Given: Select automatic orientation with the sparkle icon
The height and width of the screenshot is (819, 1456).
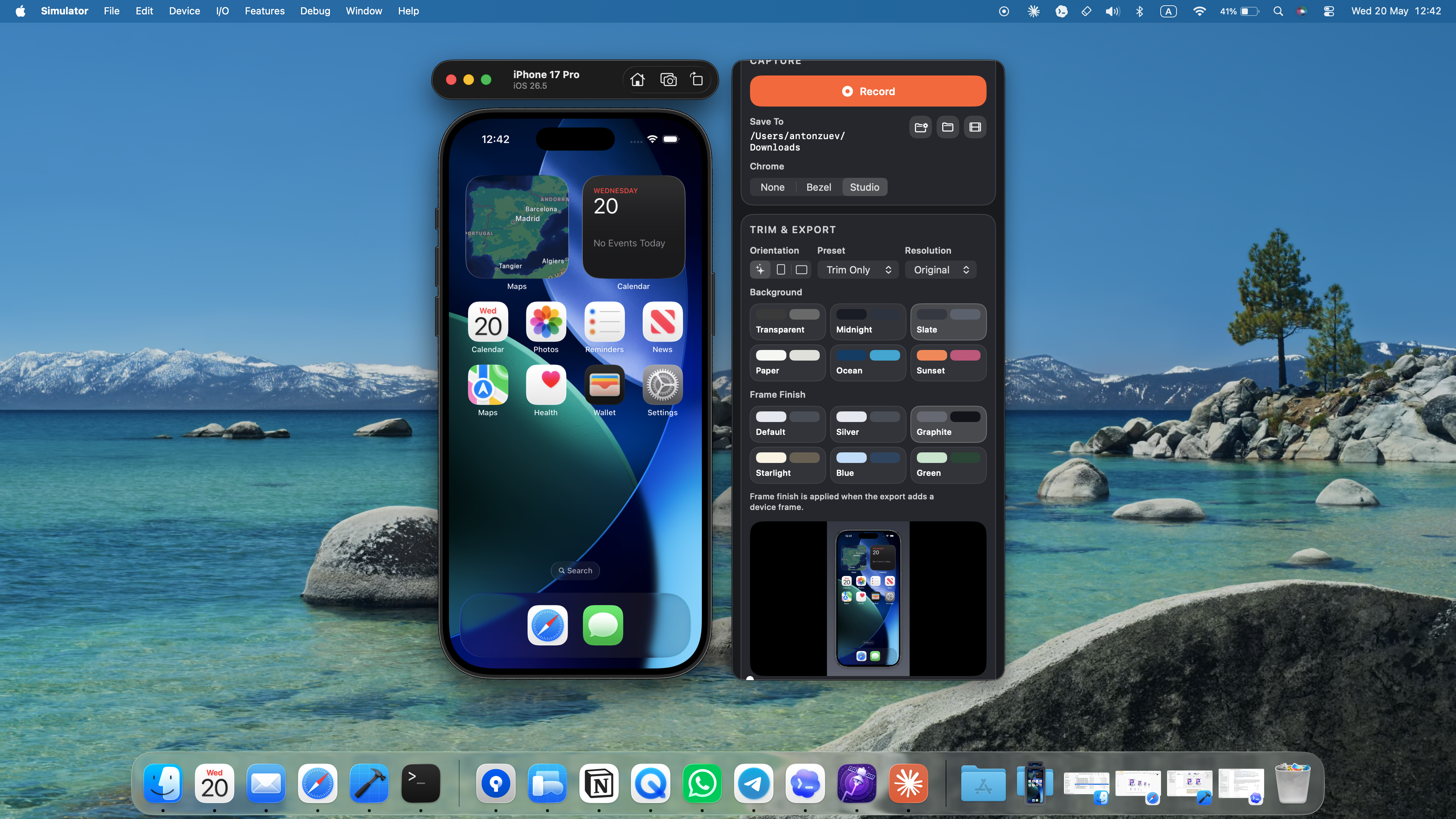Looking at the screenshot, I should pos(759,270).
